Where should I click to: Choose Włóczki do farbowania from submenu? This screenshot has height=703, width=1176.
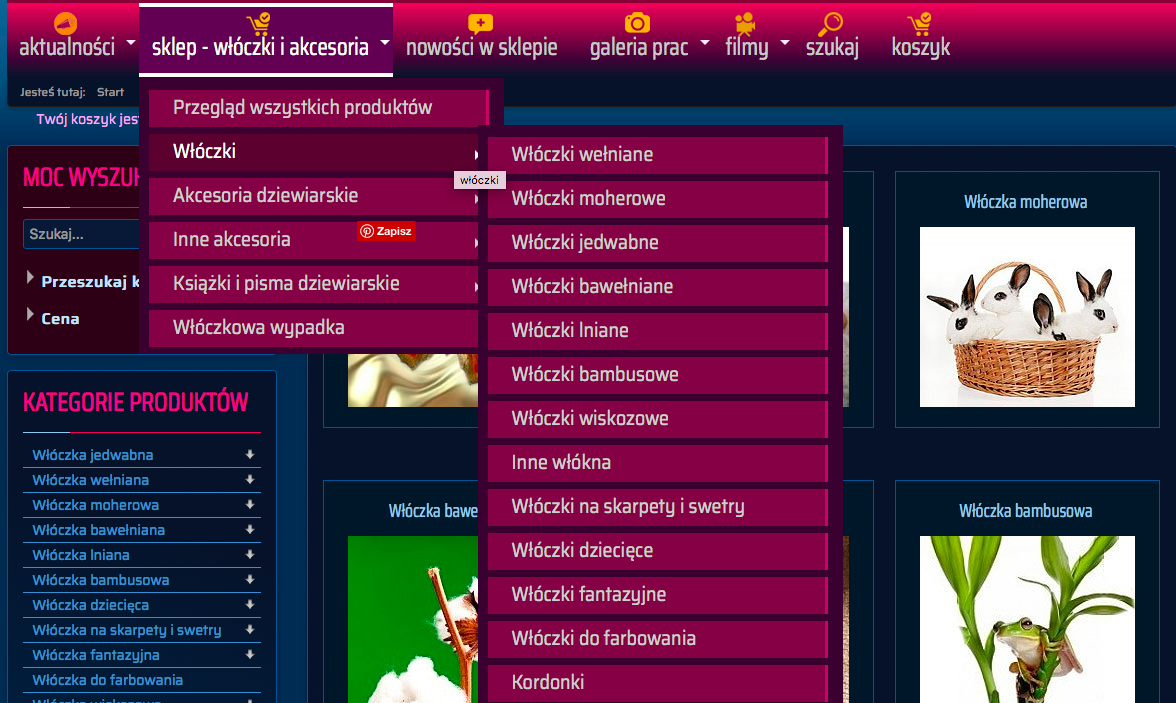point(658,638)
